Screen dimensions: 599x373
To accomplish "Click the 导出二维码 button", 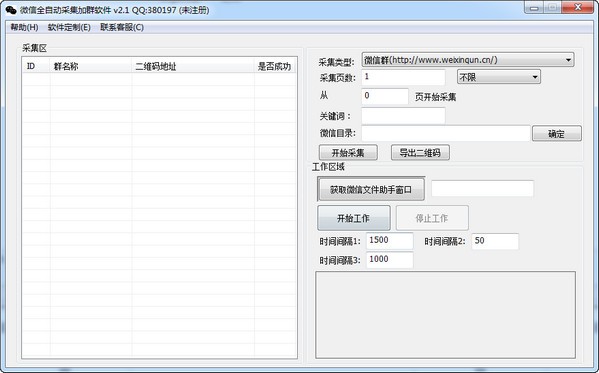I will (420, 153).
